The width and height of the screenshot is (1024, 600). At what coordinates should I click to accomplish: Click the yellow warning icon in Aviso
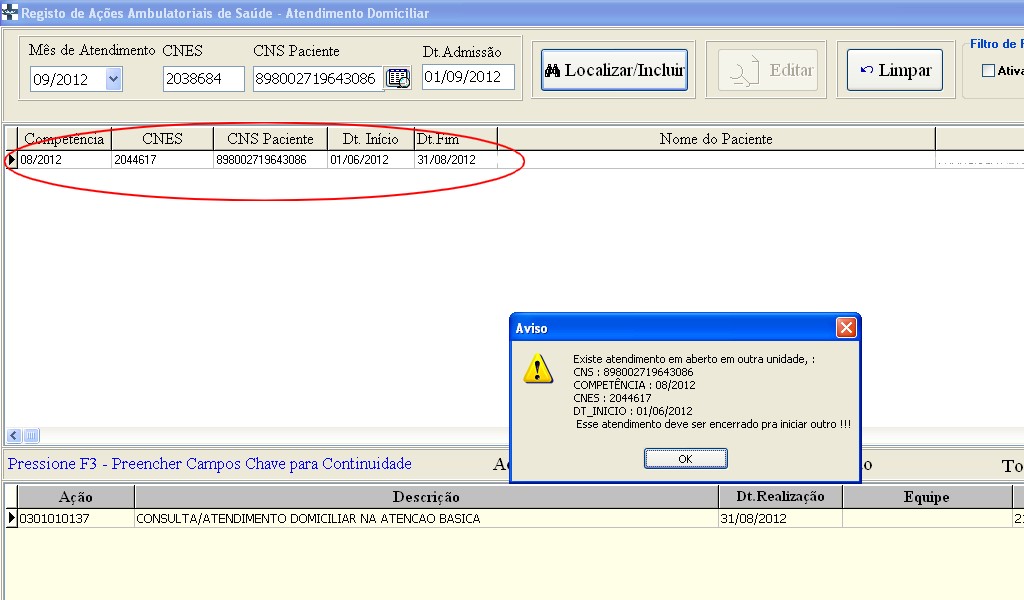pos(538,369)
